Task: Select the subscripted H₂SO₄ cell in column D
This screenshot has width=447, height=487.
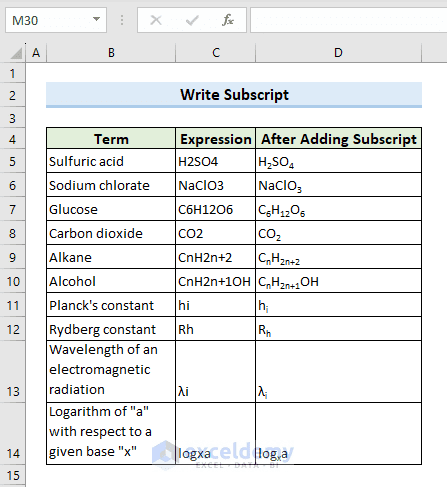Action: point(339,161)
